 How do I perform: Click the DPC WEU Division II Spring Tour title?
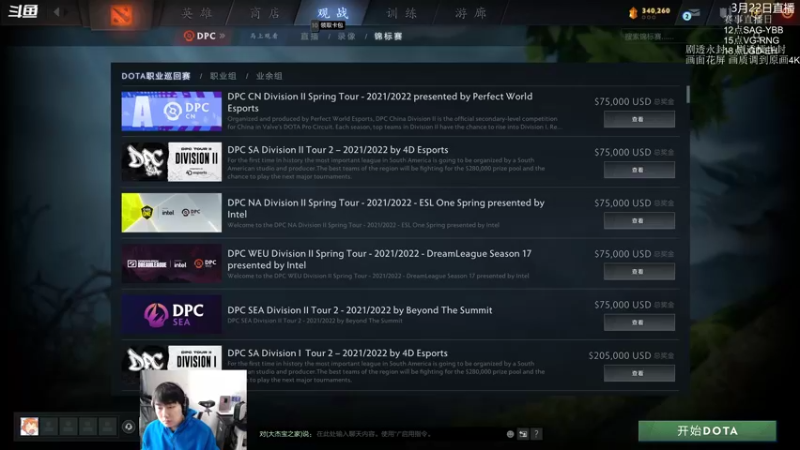point(379,259)
